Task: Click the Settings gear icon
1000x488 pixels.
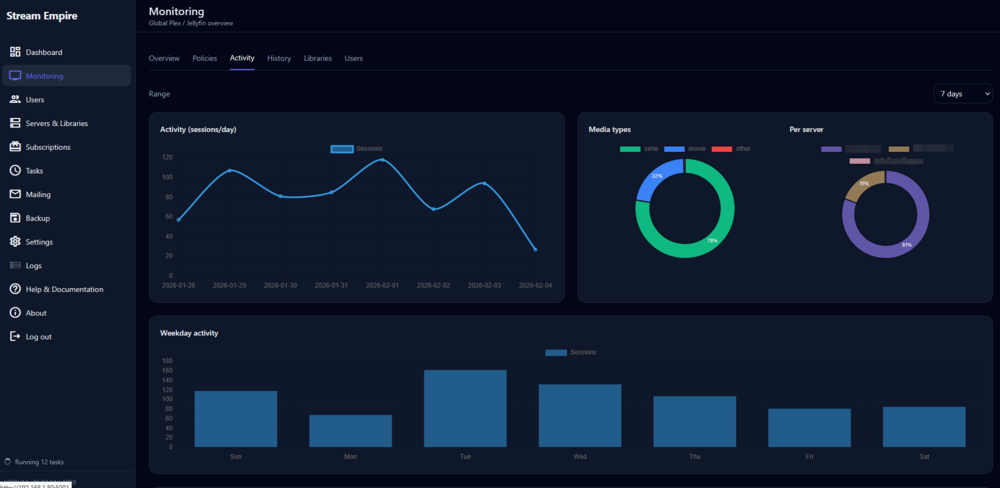Action: point(15,242)
